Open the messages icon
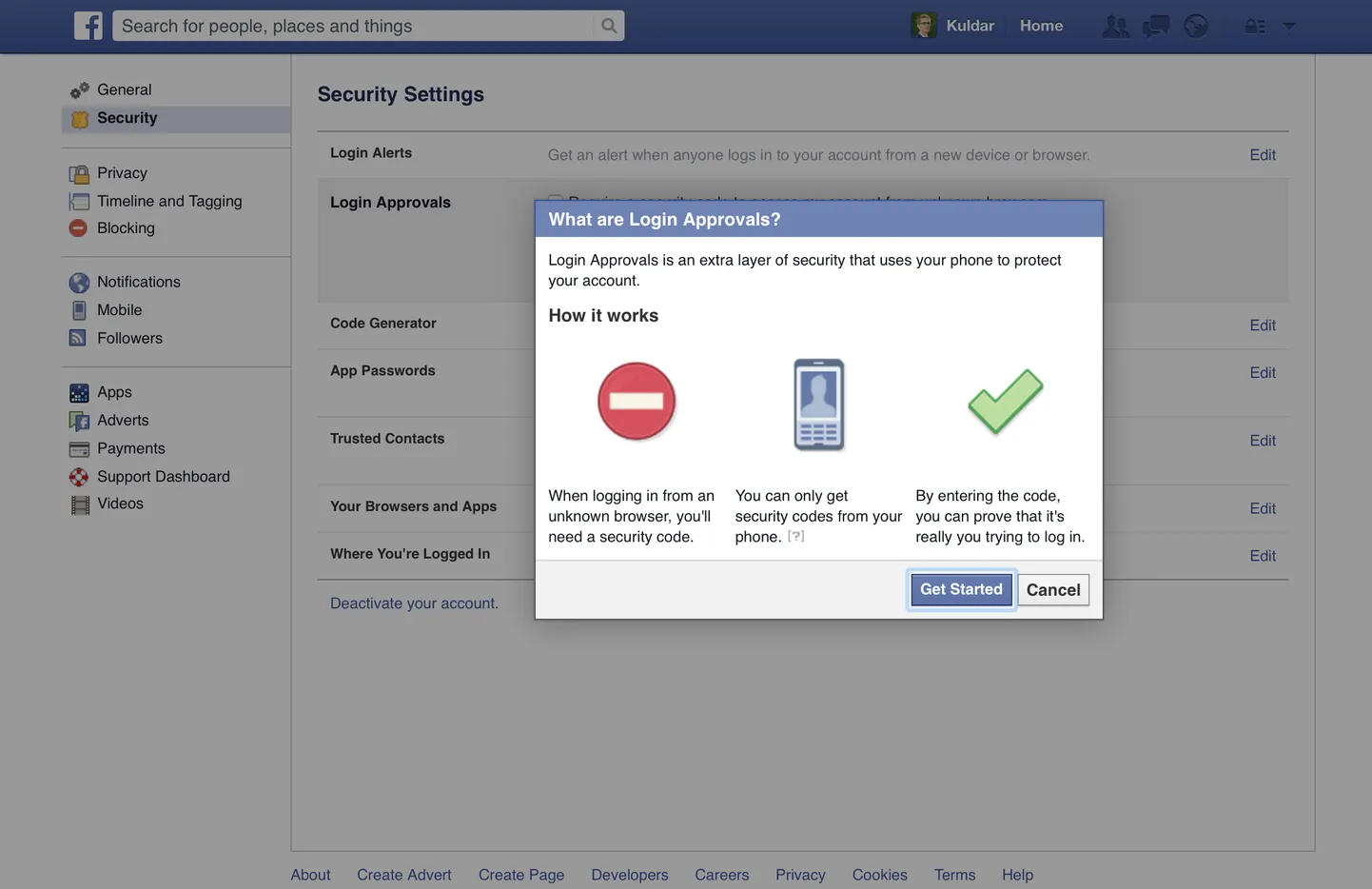 coord(1156,26)
